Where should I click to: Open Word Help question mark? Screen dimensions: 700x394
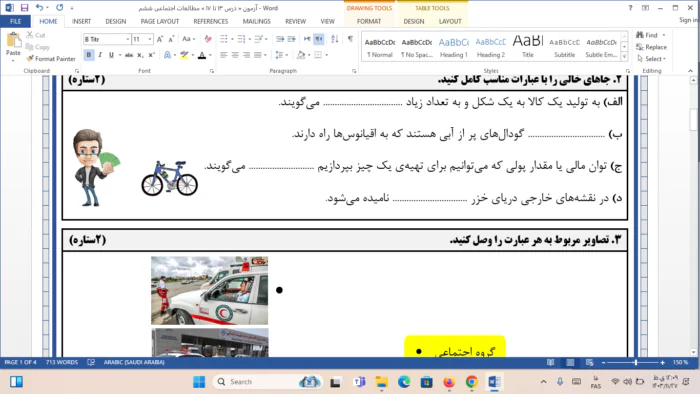[630, 8]
